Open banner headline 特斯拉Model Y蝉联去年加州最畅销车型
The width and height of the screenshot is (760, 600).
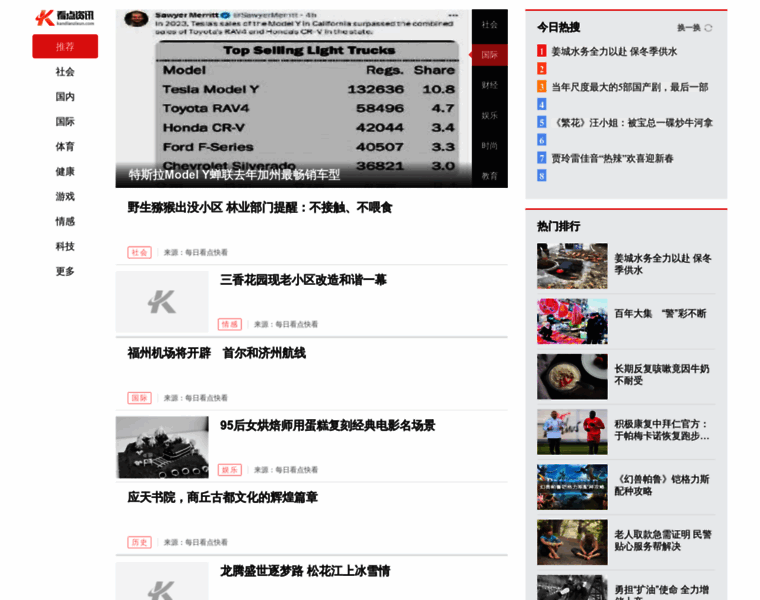coord(234,174)
